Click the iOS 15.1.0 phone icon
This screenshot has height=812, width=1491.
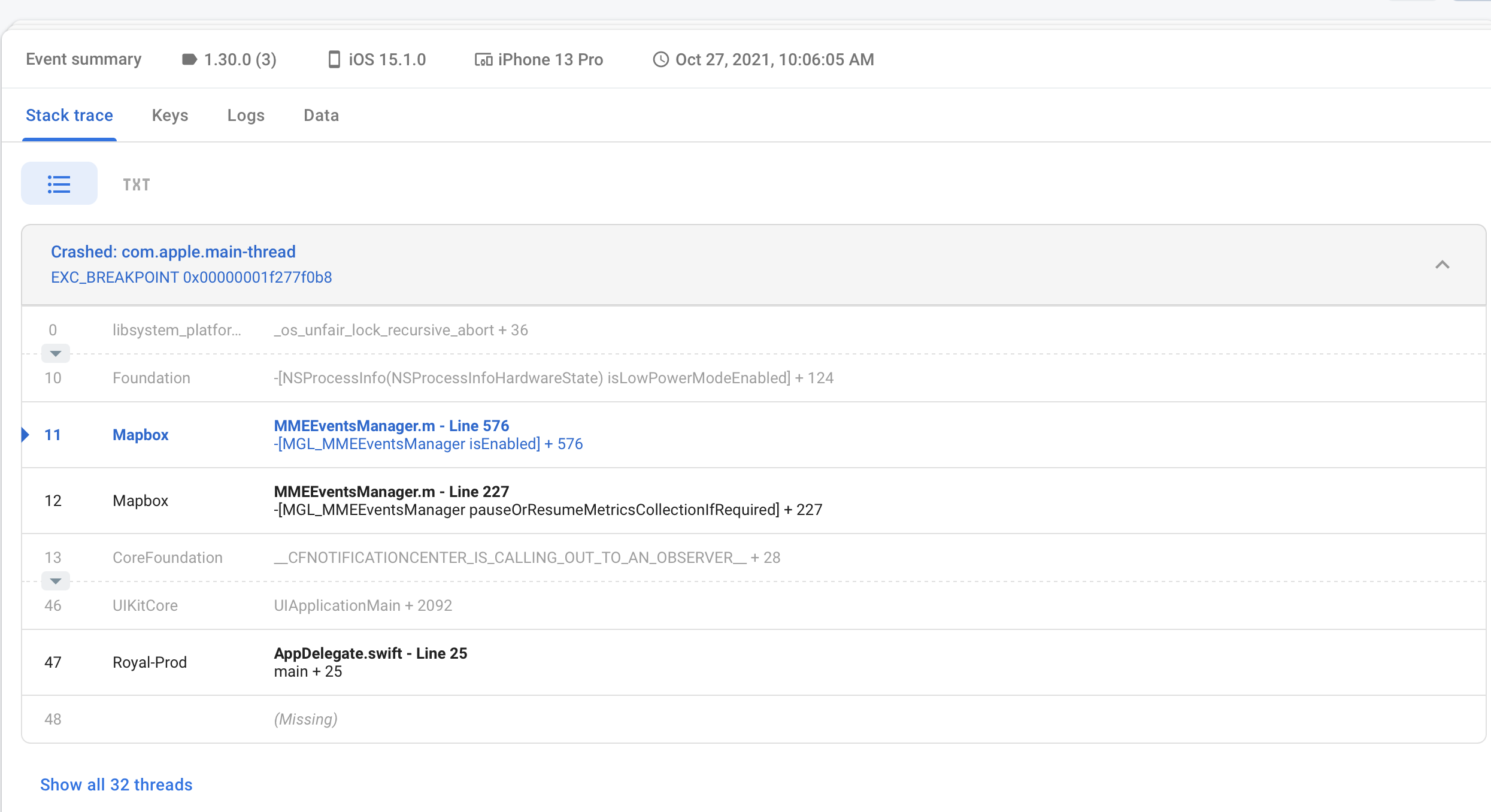(335, 59)
